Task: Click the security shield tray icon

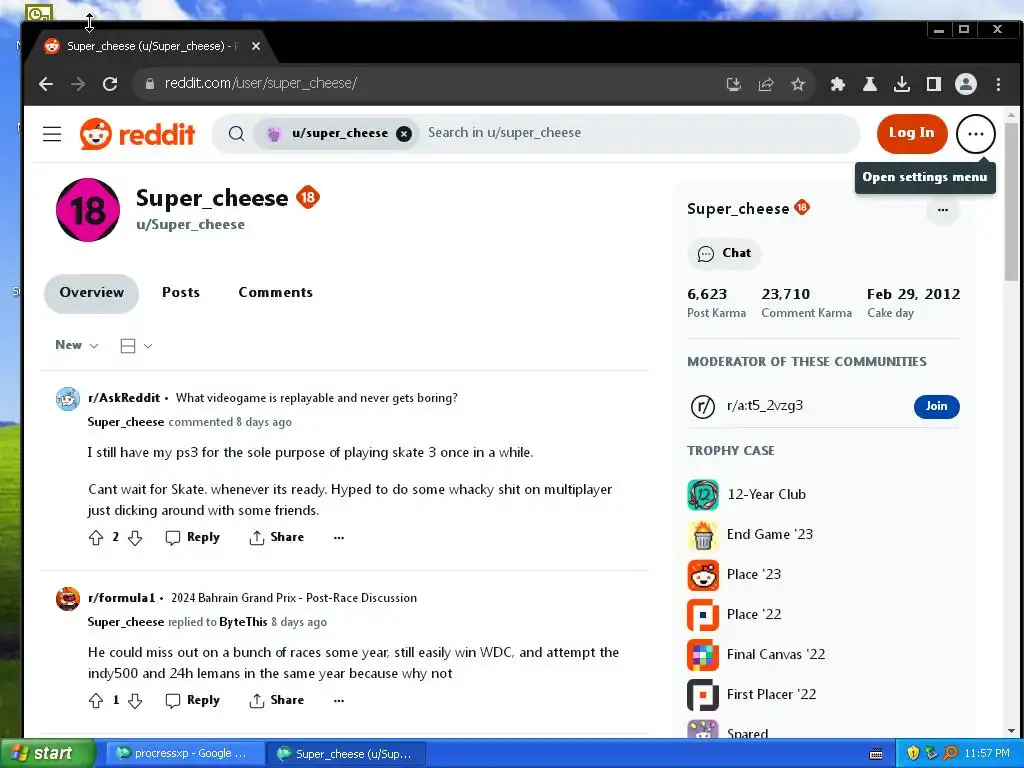Action: (x=912, y=754)
